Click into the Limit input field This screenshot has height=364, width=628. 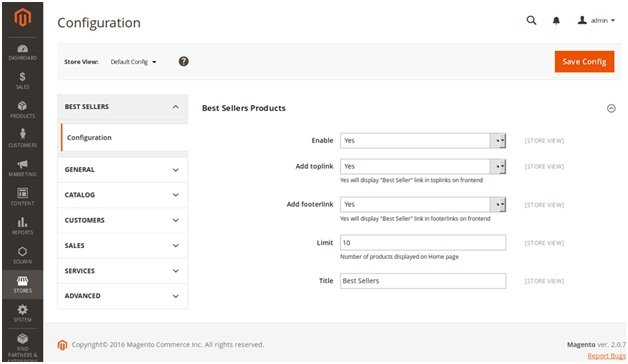coord(423,243)
